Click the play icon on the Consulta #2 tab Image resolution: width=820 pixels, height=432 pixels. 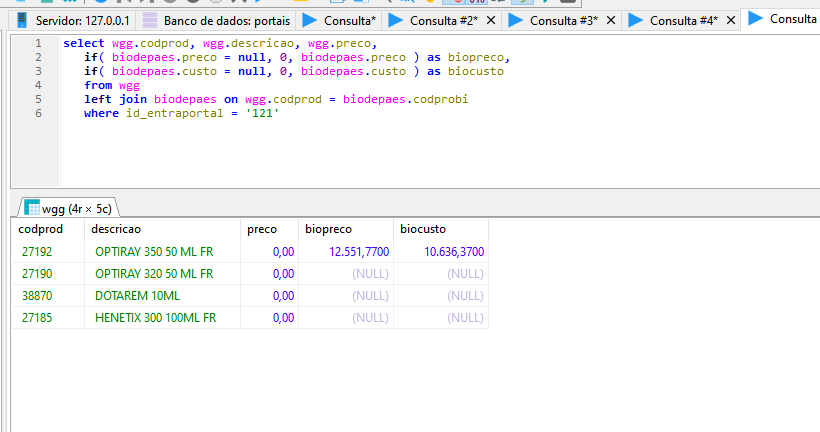point(395,20)
